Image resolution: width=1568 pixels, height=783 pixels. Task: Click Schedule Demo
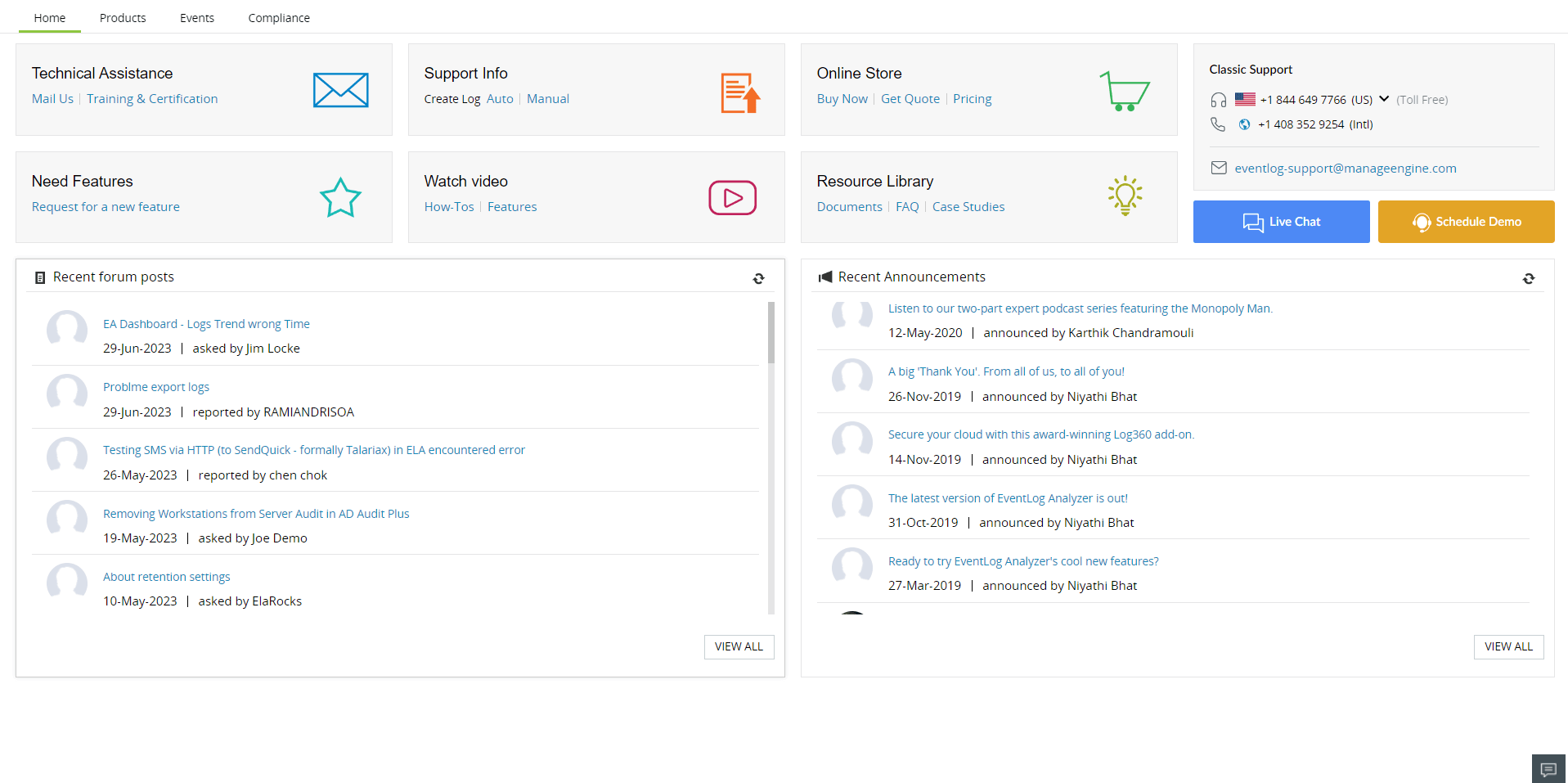tap(1466, 221)
